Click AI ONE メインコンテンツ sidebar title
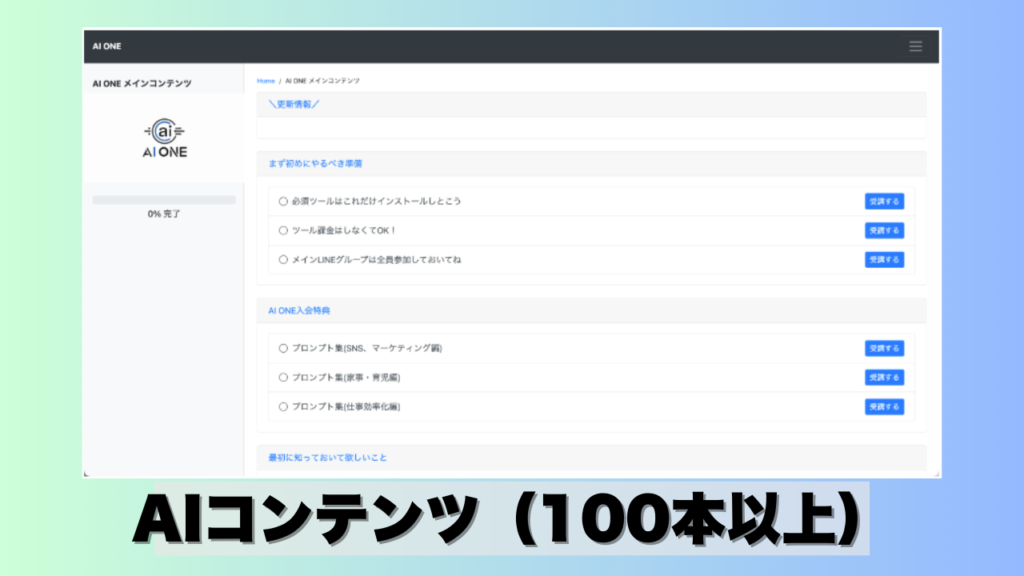 (142, 84)
